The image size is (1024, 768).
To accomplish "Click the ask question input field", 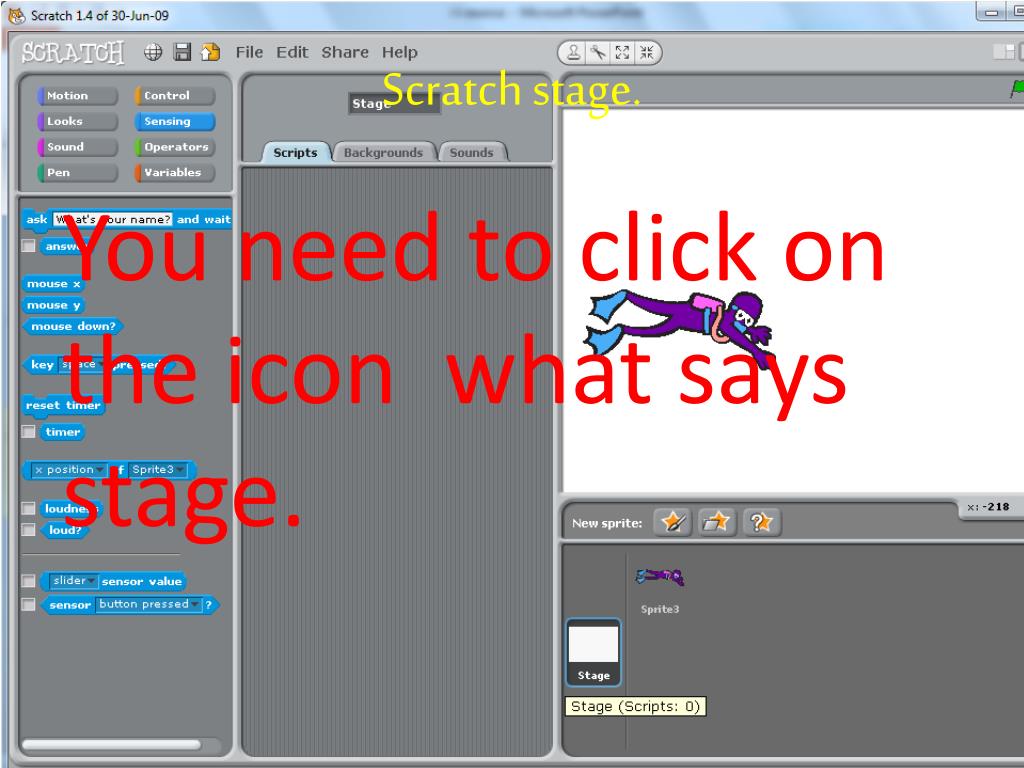I will pyautogui.click(x=113, y=219).
